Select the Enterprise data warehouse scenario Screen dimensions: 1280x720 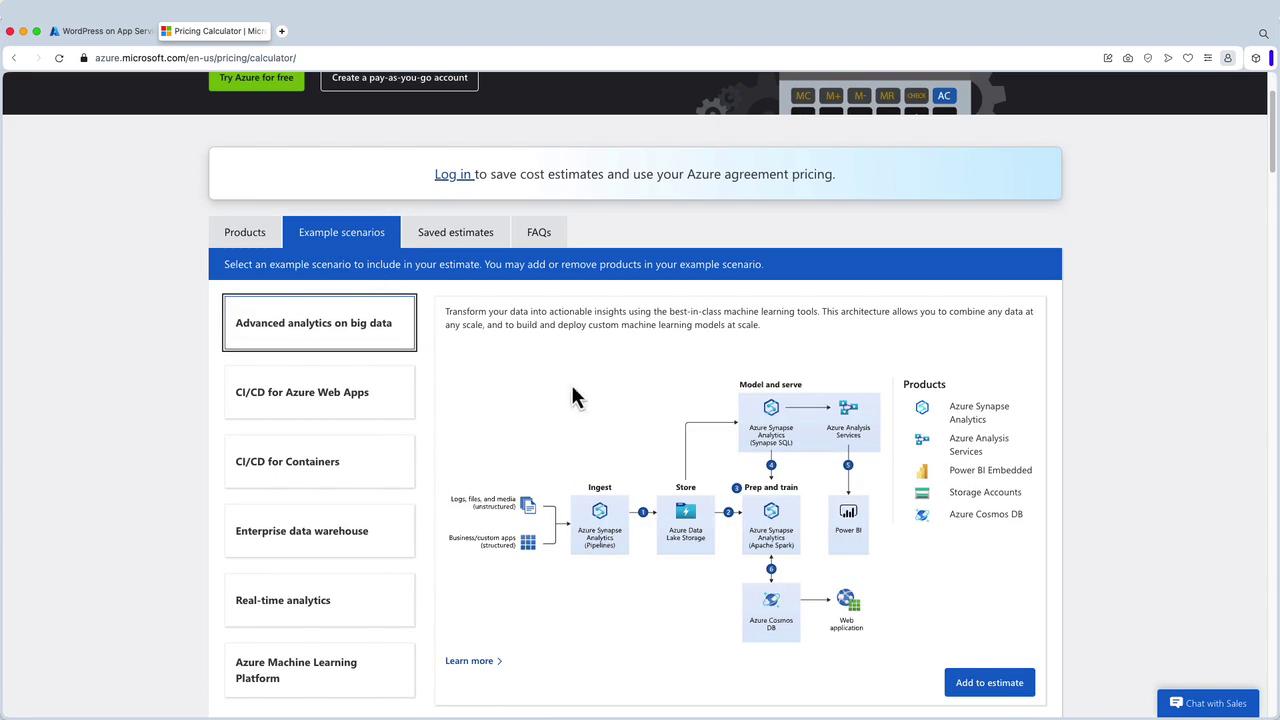tap(320, 531)
